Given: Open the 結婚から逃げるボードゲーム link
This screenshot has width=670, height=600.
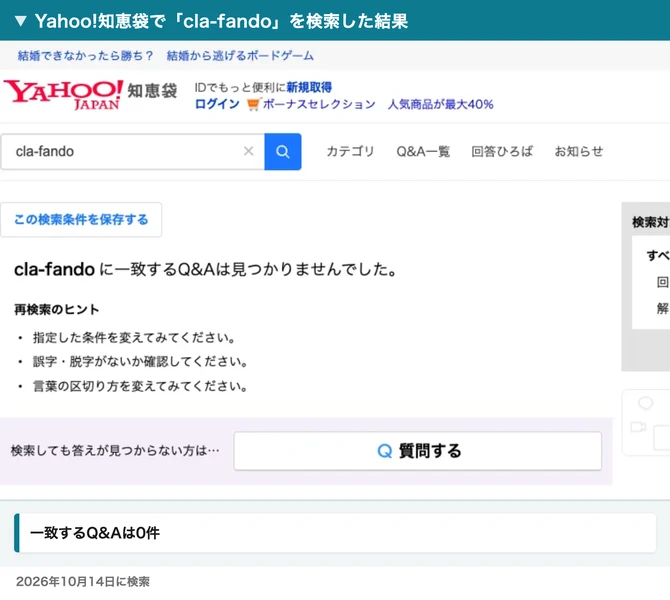Looking at the screenshot, I should tap(240, 56).
